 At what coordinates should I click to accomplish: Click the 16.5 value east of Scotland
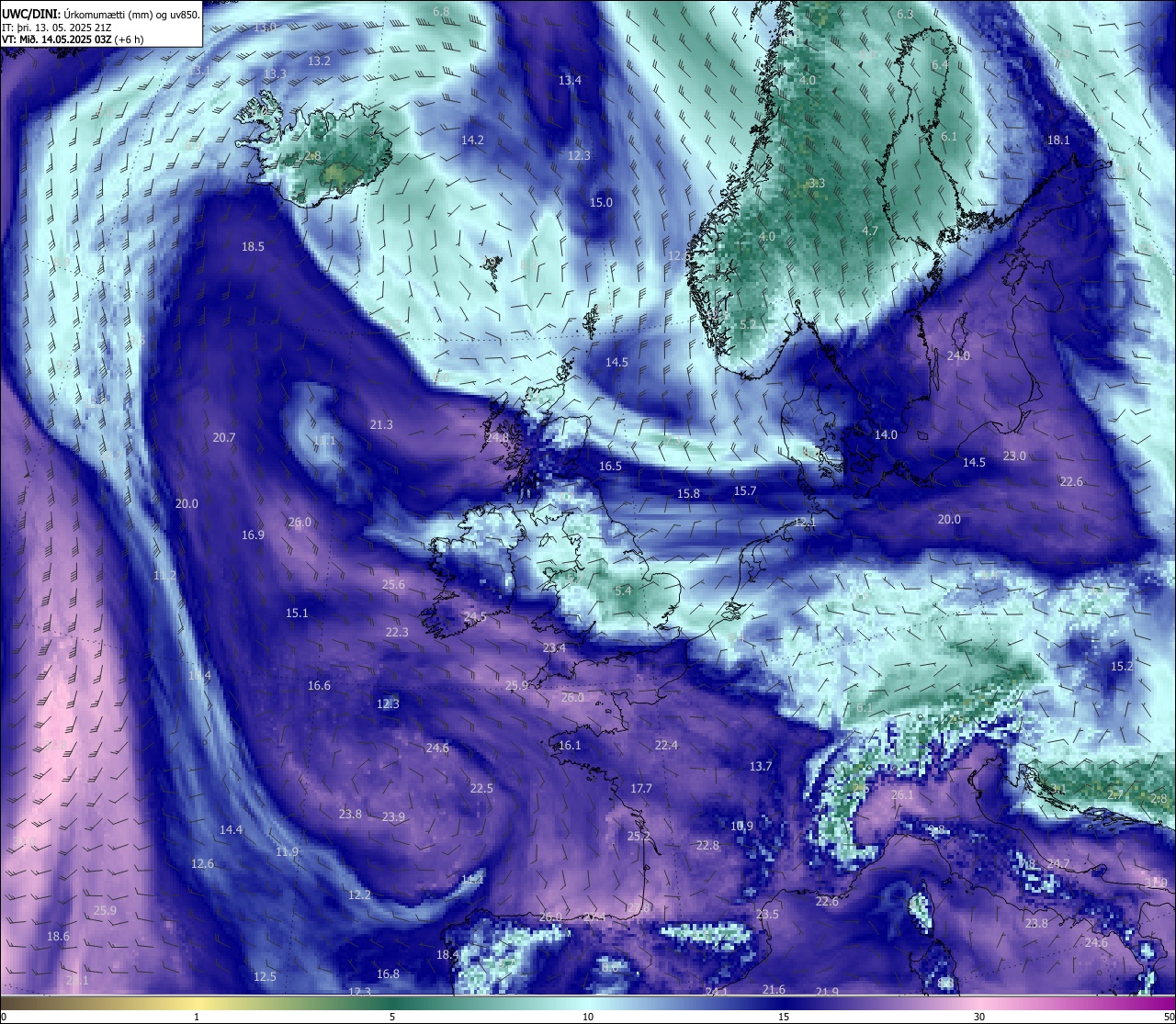tap(610, 467)
